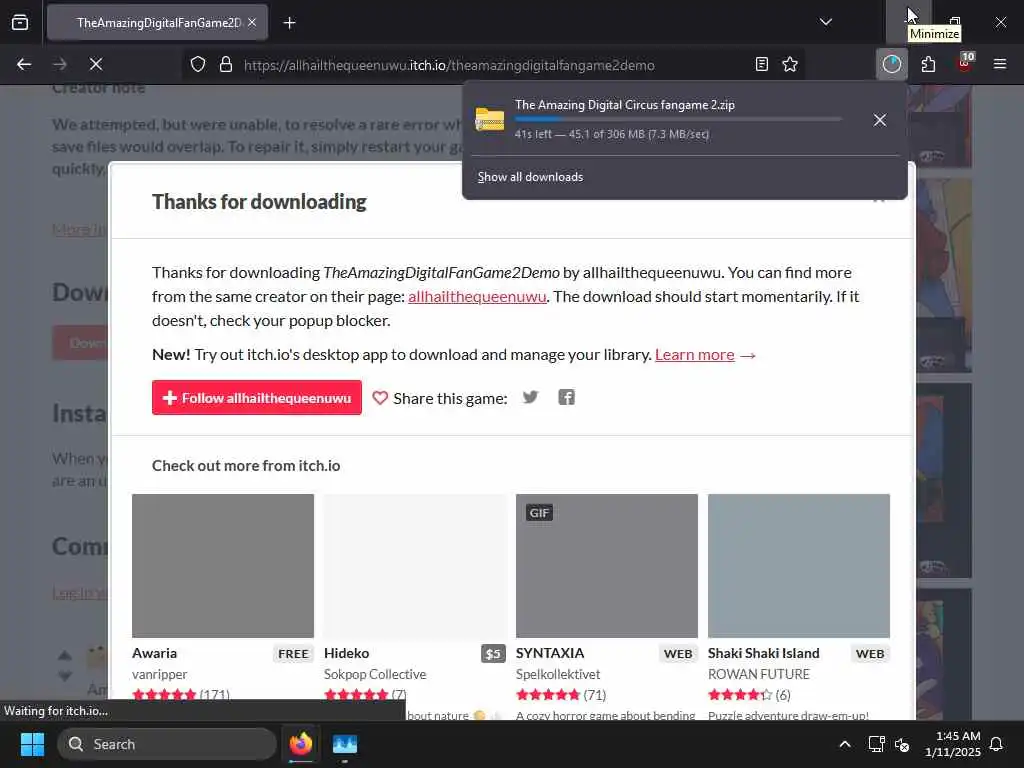The height and width of the screenshot is (768, 1024).
Task: Click the $5 price tag on Hideko
Action: [x=493, y=654]
